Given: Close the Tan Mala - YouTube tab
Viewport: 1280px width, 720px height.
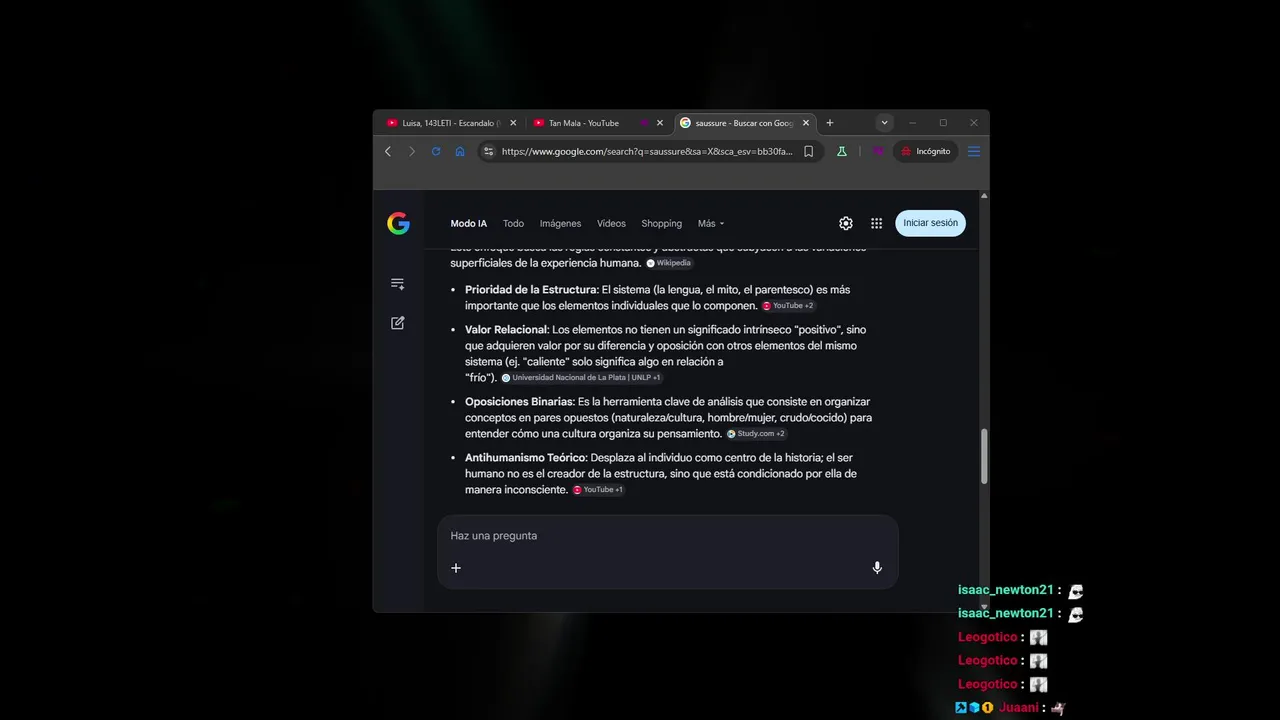Looking at the screenshot, I should pos(659,123).
